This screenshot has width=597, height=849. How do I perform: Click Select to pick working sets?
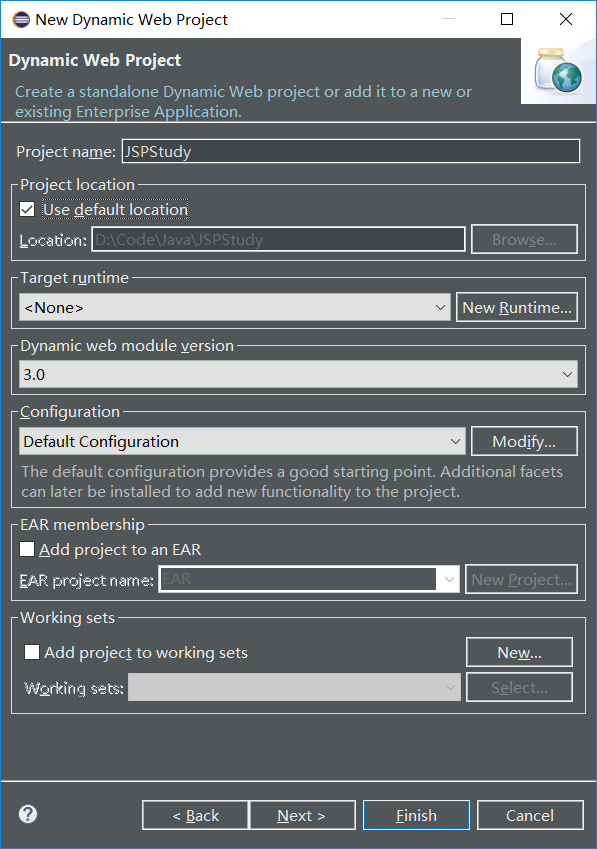(x=519, y=687)
